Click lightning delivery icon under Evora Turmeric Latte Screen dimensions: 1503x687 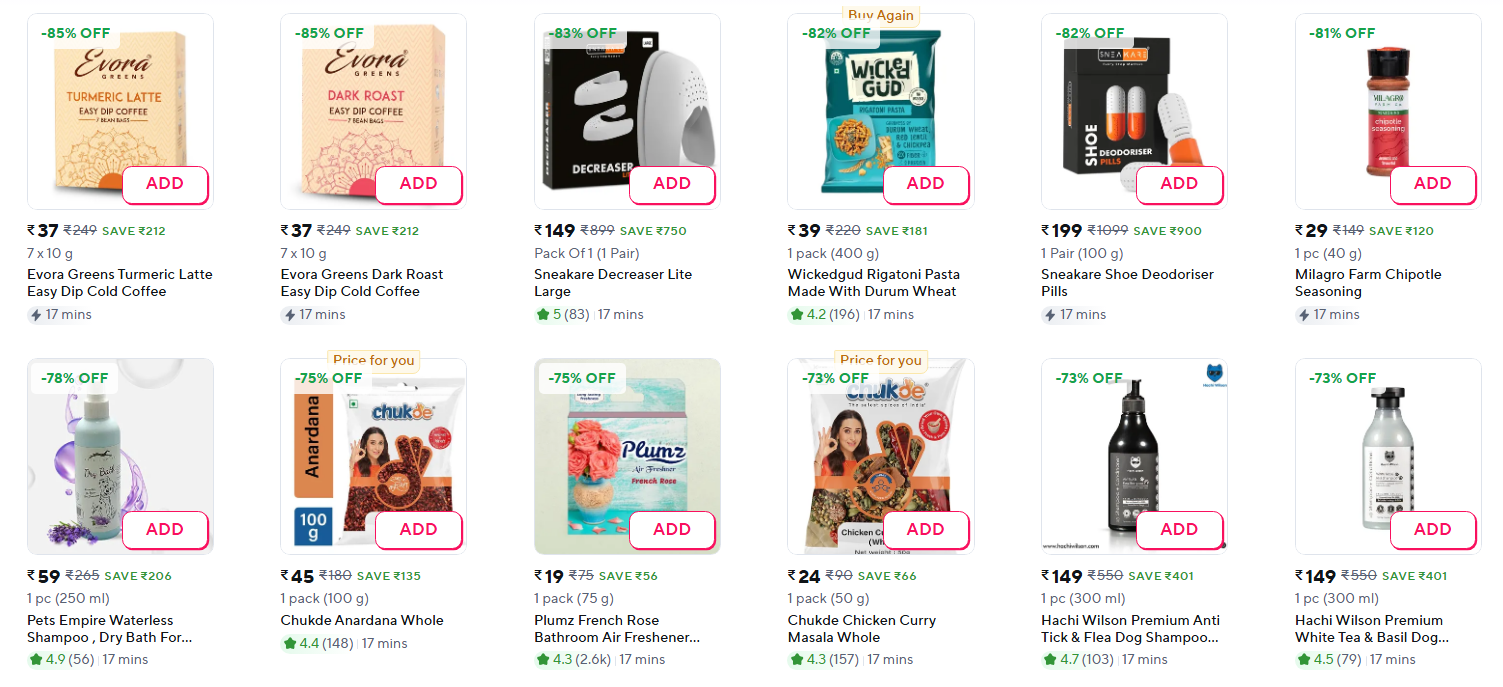point(36,315)
